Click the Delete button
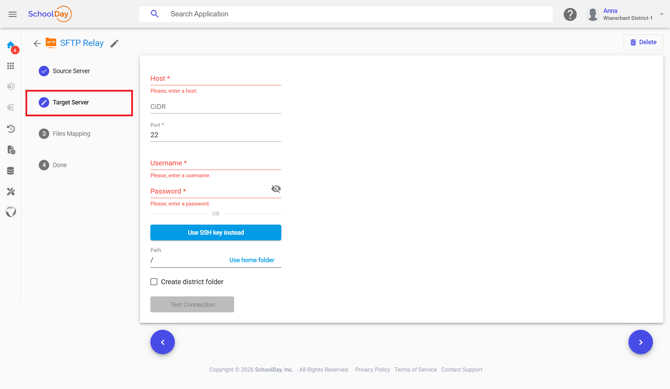 (643, 42)
